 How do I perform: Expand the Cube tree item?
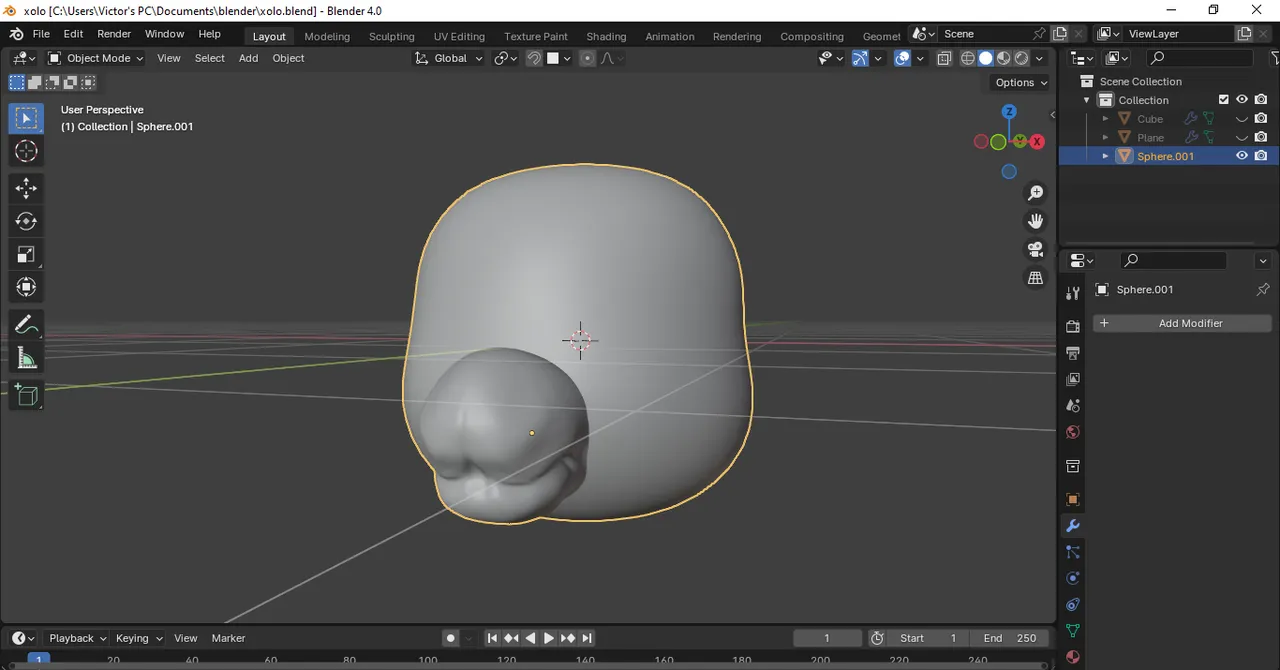(1105, 119)
